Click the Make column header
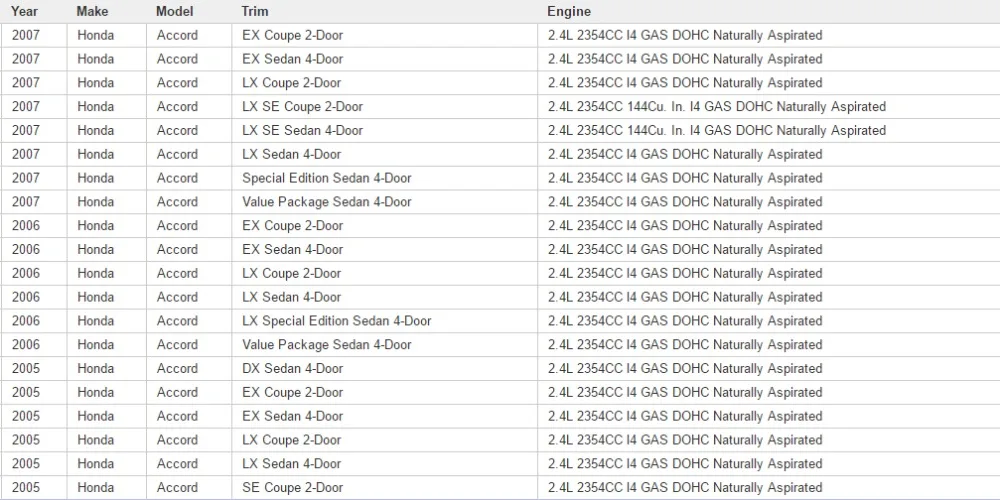This screenshot has height=500, width=1000. click(92, 11)
